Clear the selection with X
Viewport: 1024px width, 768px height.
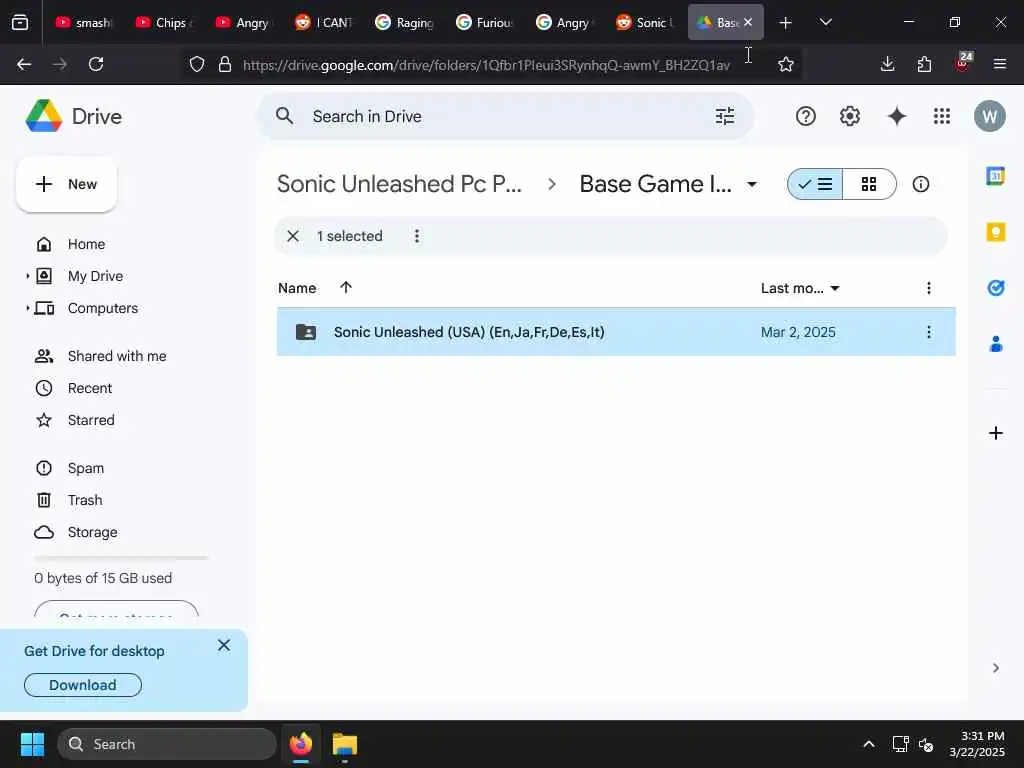293,236
